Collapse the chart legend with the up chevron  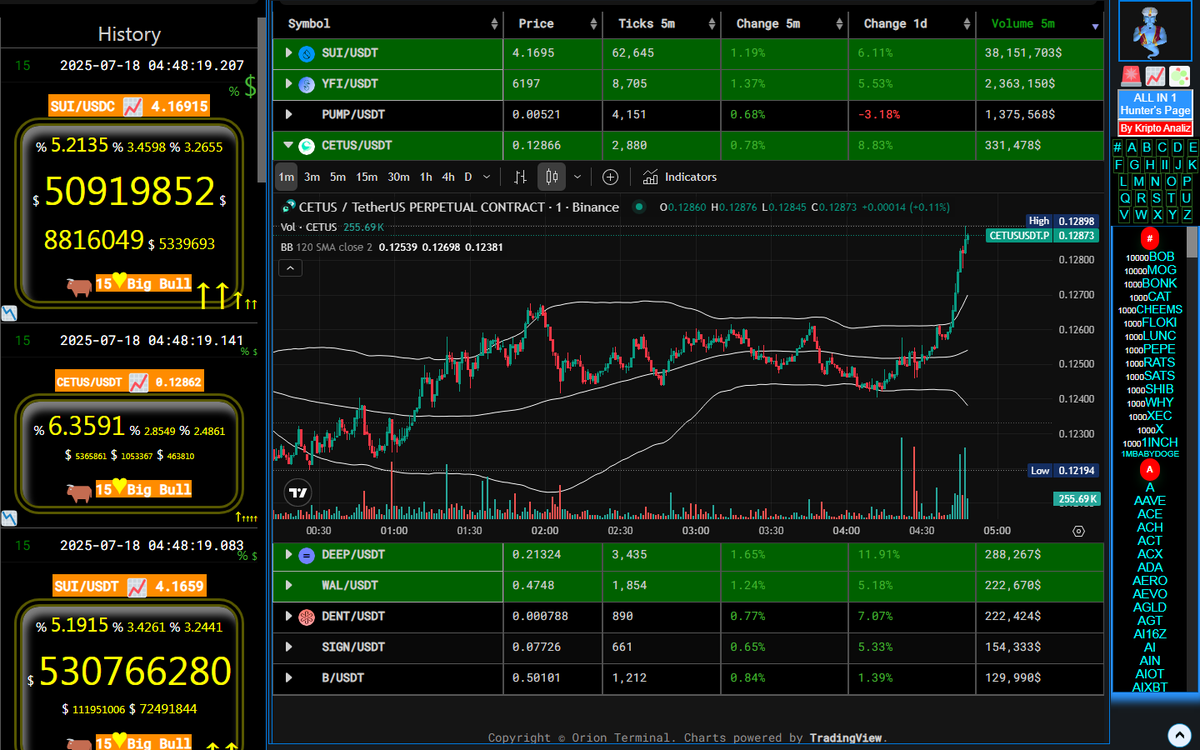point(290,268)
